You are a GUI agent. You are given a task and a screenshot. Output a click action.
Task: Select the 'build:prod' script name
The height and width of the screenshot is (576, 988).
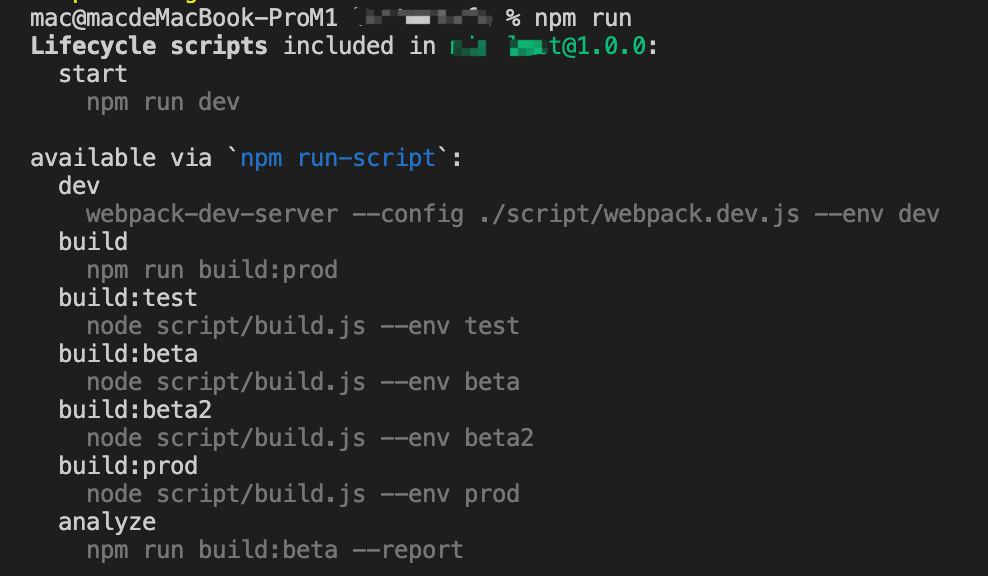[x=128, y=466]
